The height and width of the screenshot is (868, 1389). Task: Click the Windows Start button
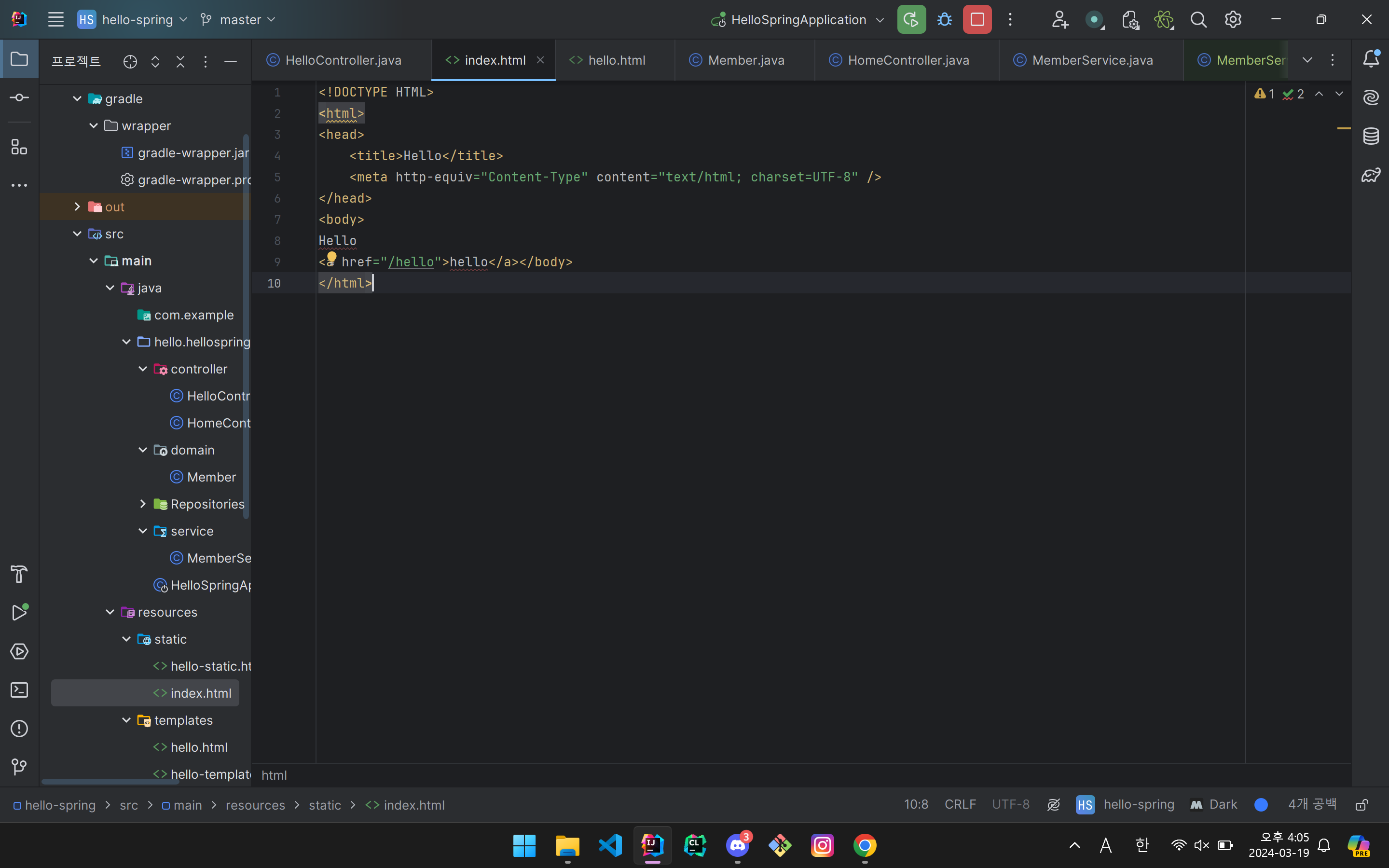[x=524, y=845]
